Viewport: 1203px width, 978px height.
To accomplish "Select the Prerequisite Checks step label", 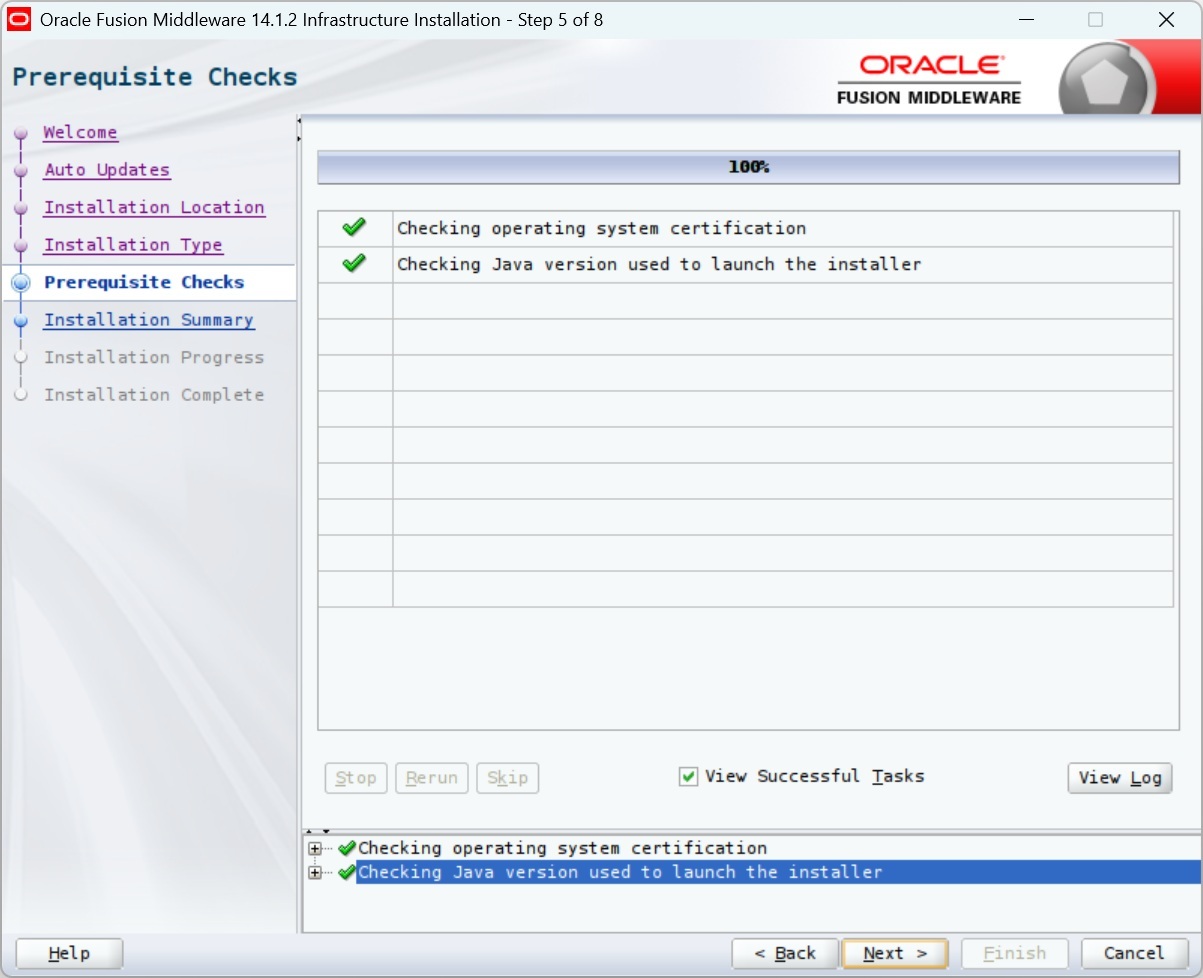I will (144, 283).
